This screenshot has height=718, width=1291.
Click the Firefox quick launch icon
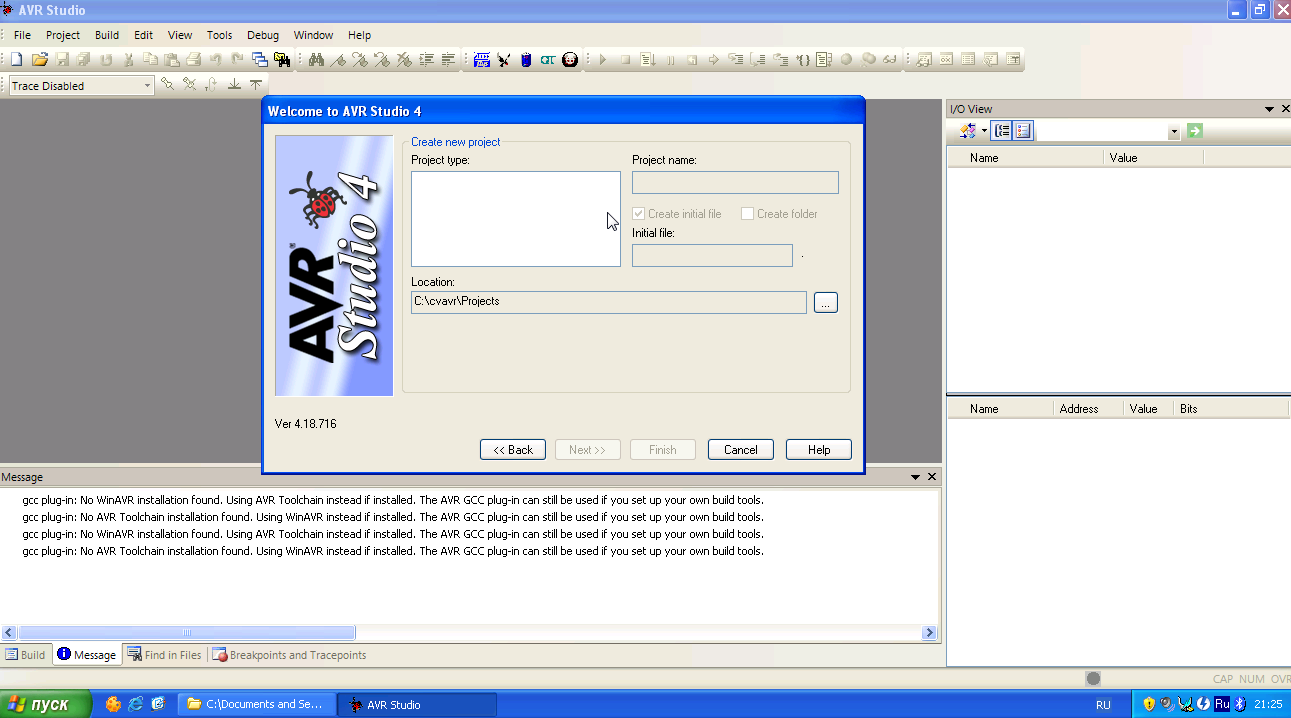(113, 704)
